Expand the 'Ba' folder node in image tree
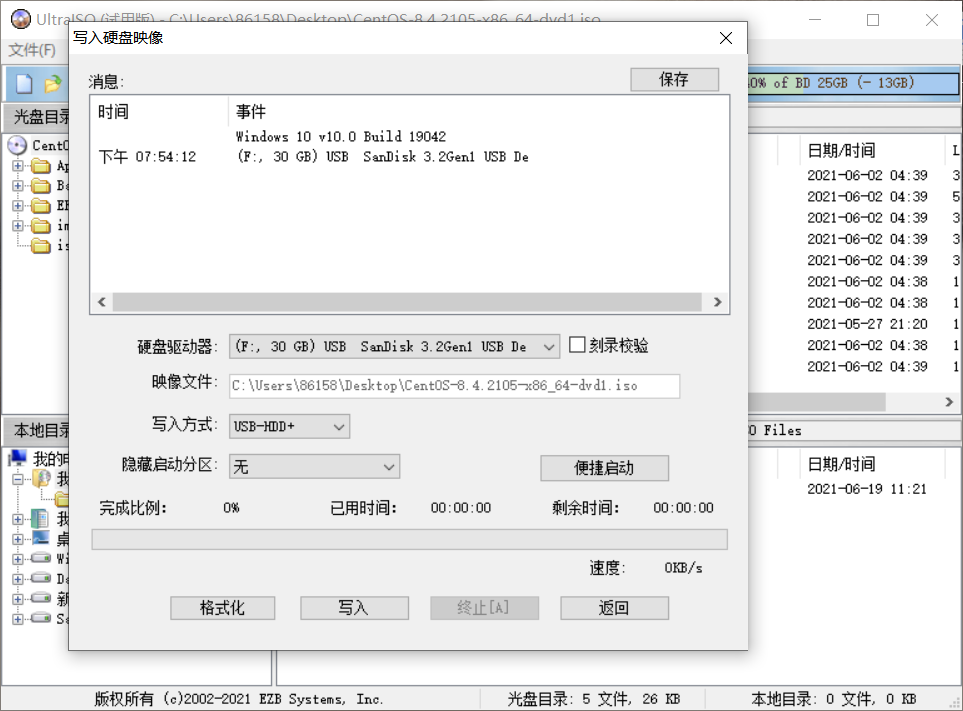This screenshot has width=963, height=711. pyautogui.click(x=18, y=185)
